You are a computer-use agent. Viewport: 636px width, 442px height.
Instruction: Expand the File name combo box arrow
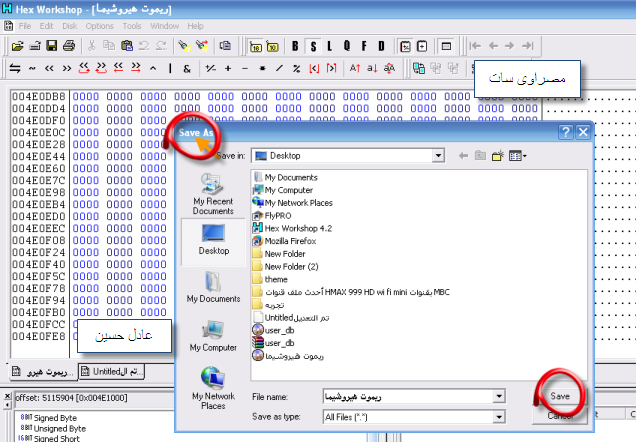499,396
